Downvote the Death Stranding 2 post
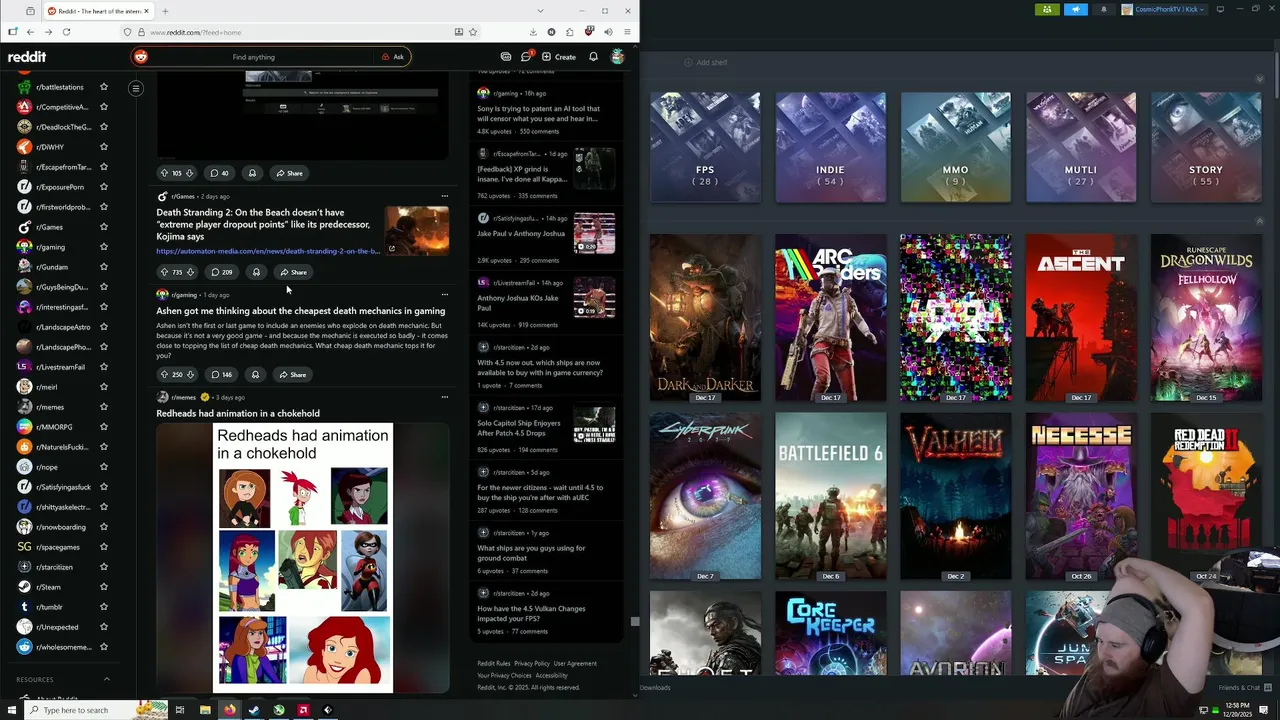1280x720 pixels. [190, 272]
